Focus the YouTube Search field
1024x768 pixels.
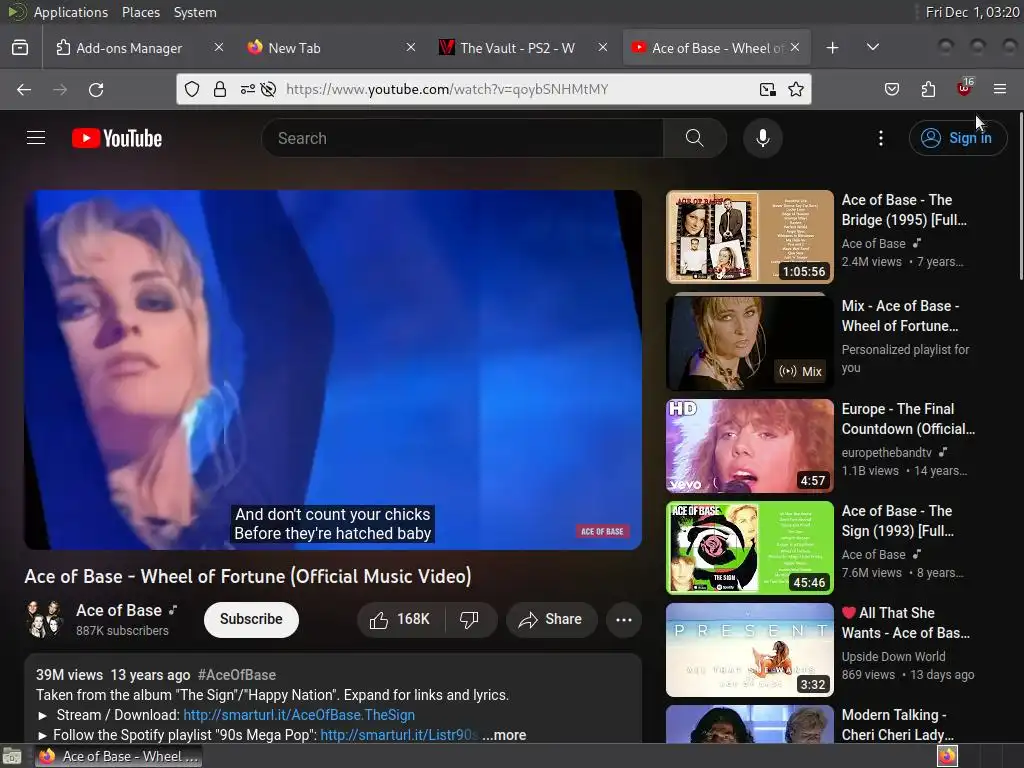click(462, 138)
